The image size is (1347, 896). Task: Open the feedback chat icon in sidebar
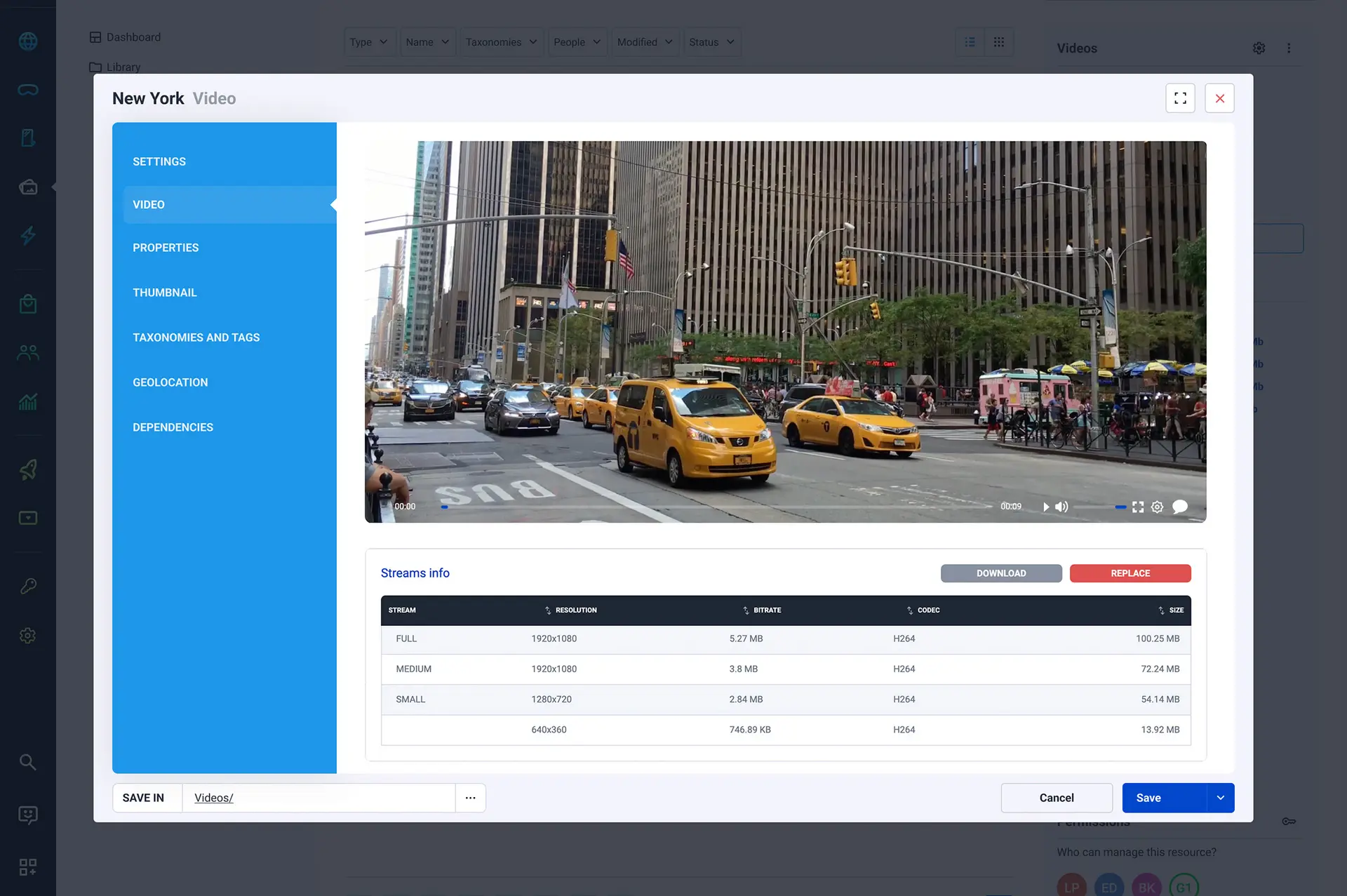point(28,815)
